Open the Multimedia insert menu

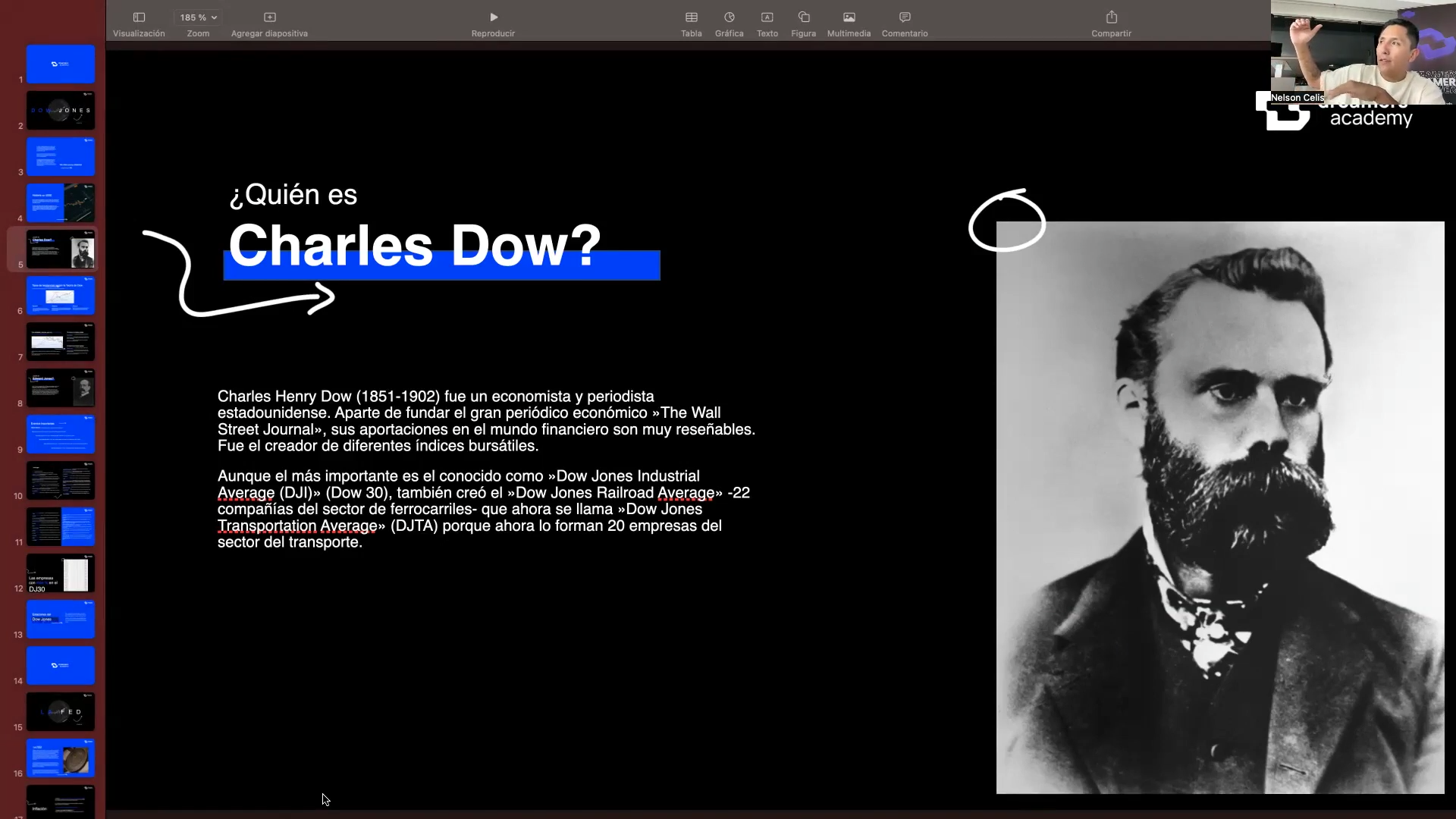[849, 17]
